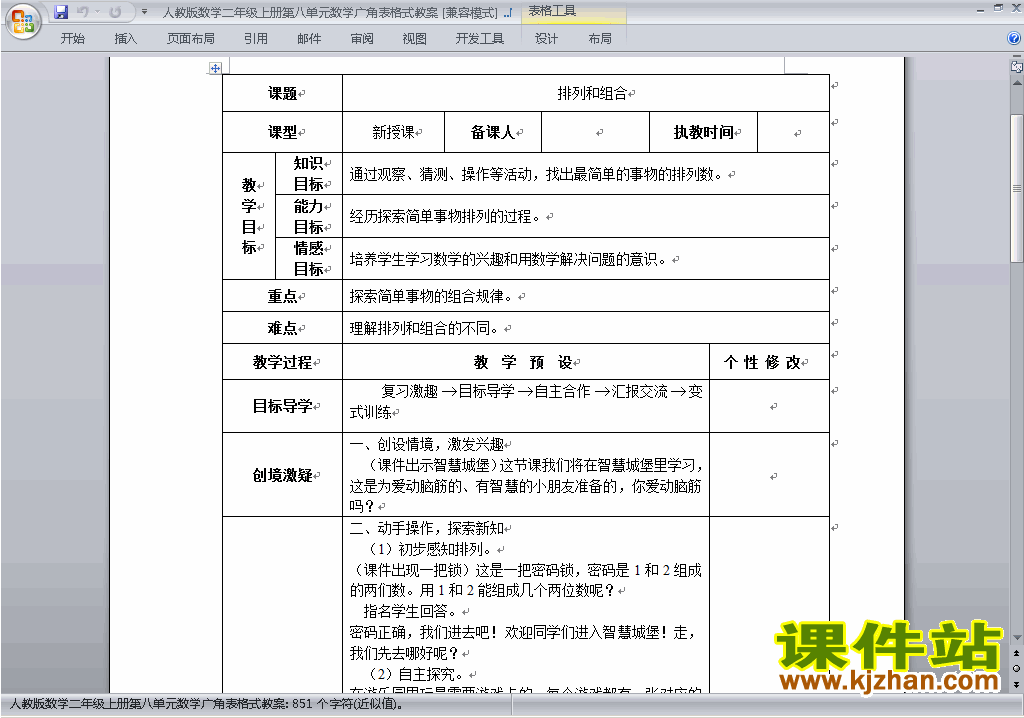Open the table tools 布局 tab
1024x718 pixels.
click(x=600, y=39)
